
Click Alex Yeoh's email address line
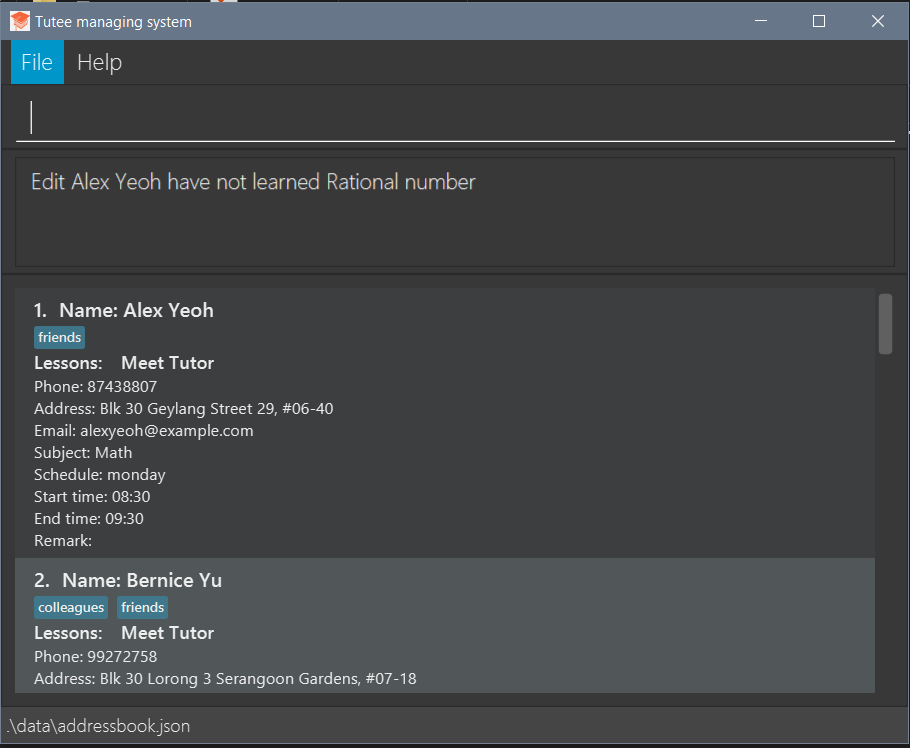[143, 431]
